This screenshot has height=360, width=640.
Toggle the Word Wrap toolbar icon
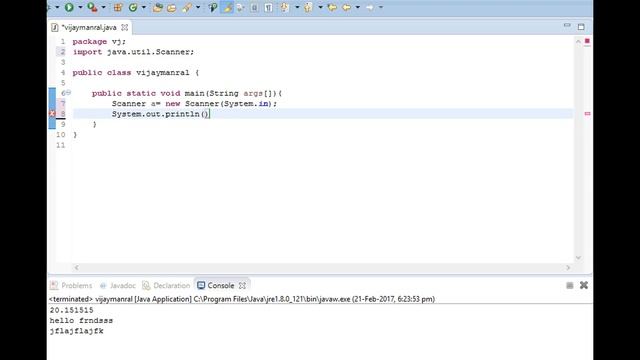pos(240,7)
